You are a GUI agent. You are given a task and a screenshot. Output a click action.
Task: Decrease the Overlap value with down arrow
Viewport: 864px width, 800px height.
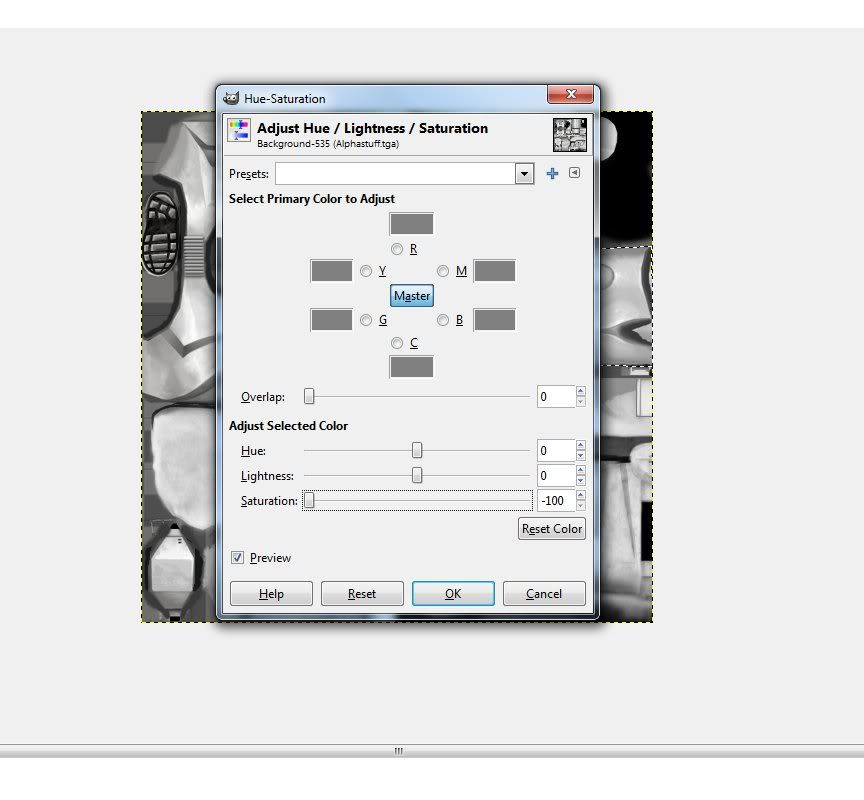click(x=580, y=402)
